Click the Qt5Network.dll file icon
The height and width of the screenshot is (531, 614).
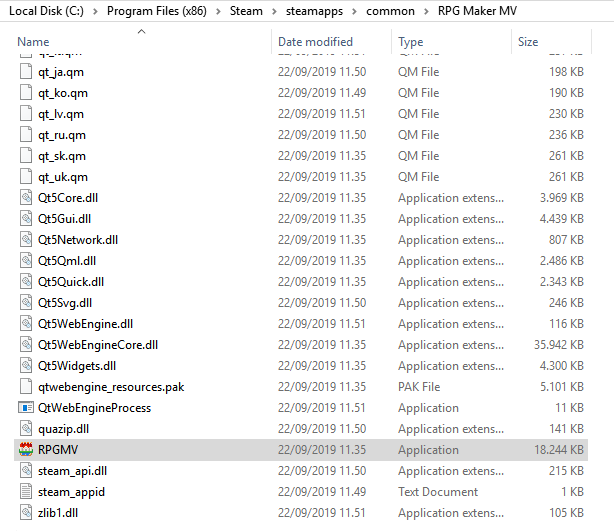(x=26, y=240)
